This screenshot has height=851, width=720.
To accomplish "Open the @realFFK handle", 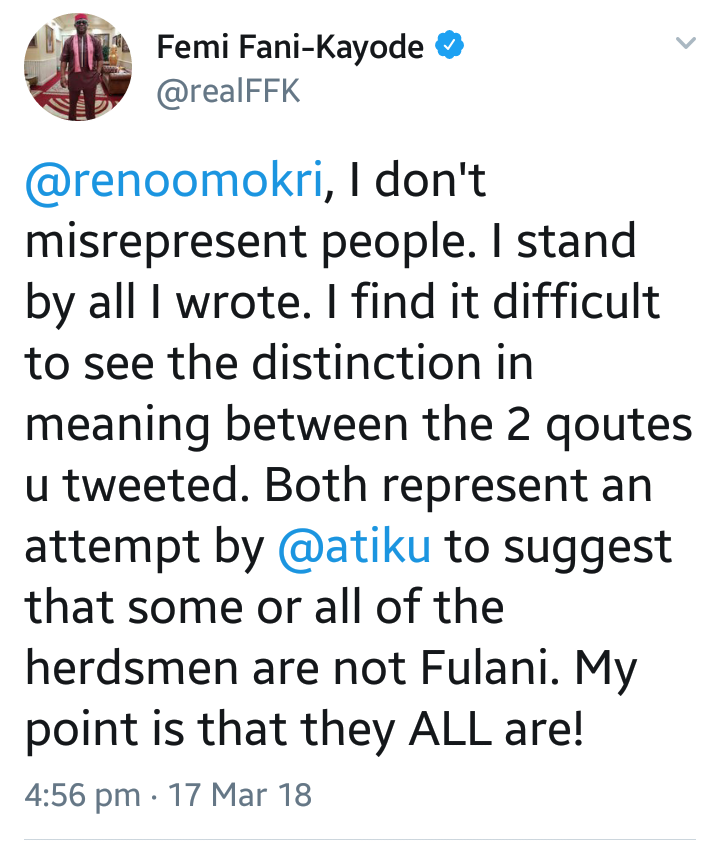I will pos(229,92).
